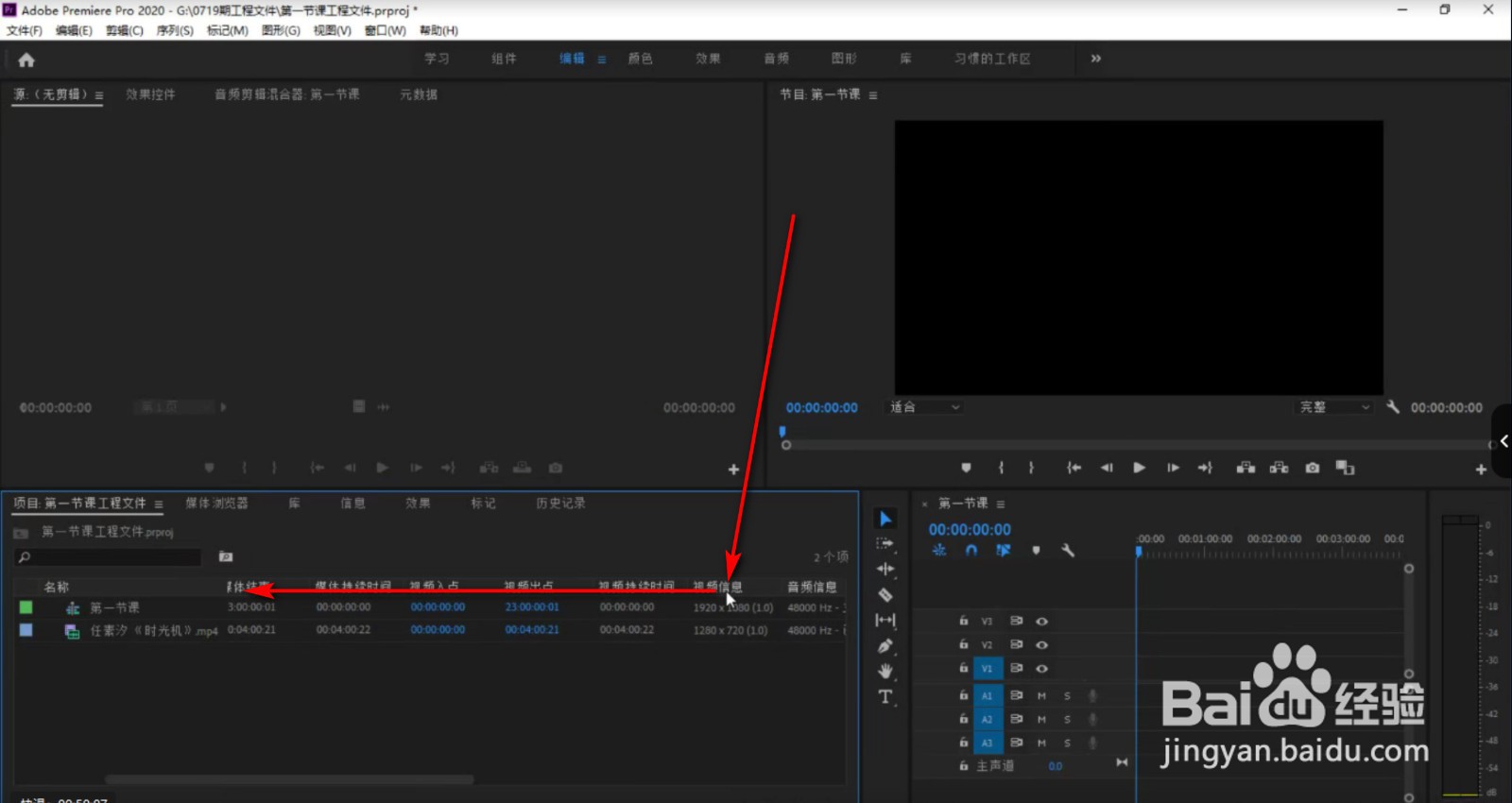The width and height of the screenshot is (1512, 803).
Task: Click Go to Out in the Program monitor
Action: pyautogui.click(x=1205, y=468)
